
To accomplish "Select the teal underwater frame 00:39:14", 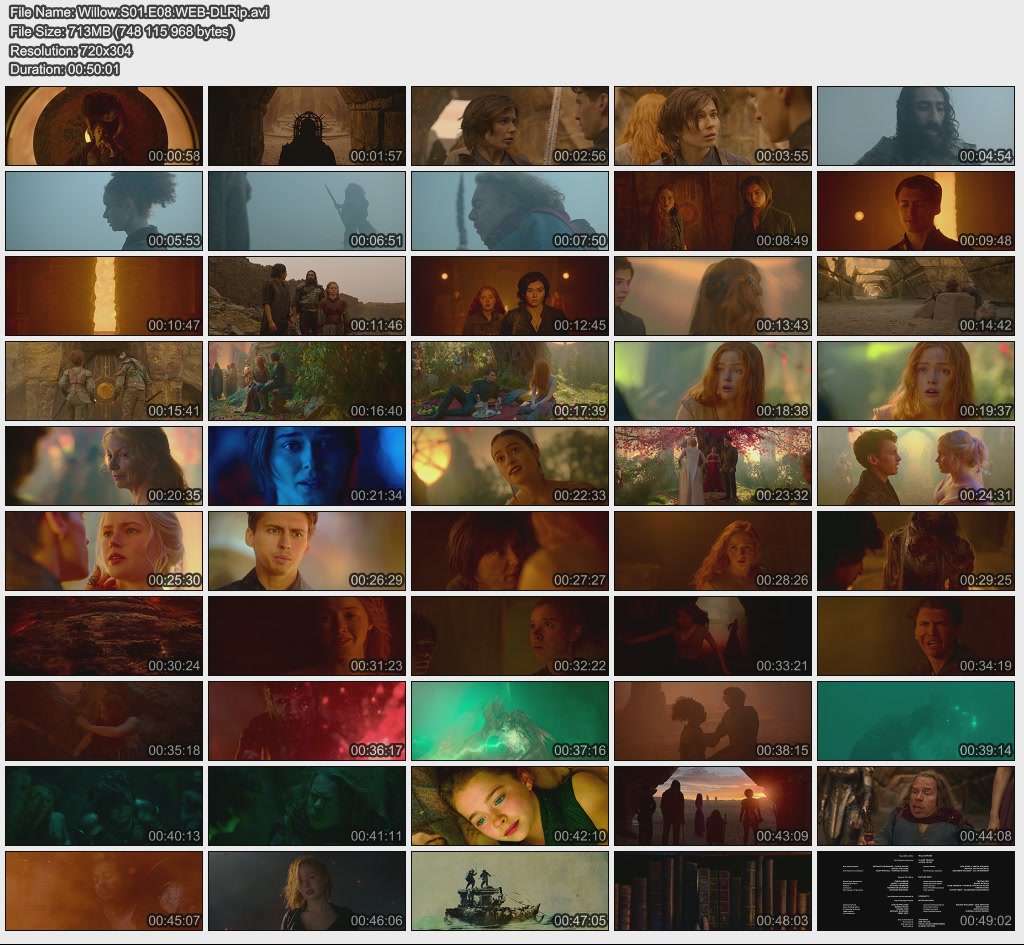I will pyautogui.click(x=916, y=721).
